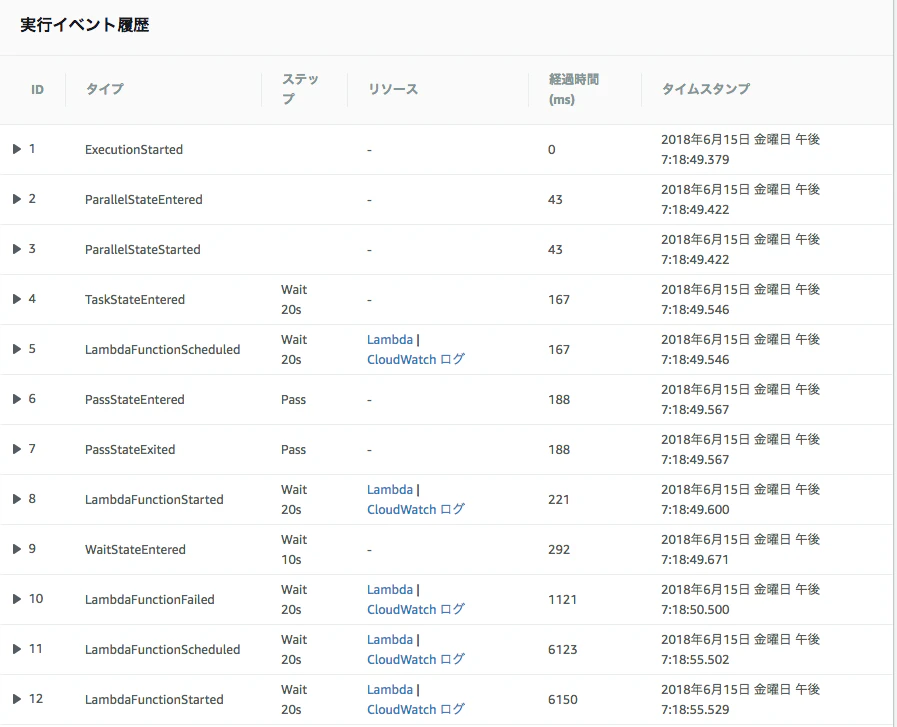Click the 経過時間 (ms) column header
Viewport: 897px width, 727px height.
(573, 89)
